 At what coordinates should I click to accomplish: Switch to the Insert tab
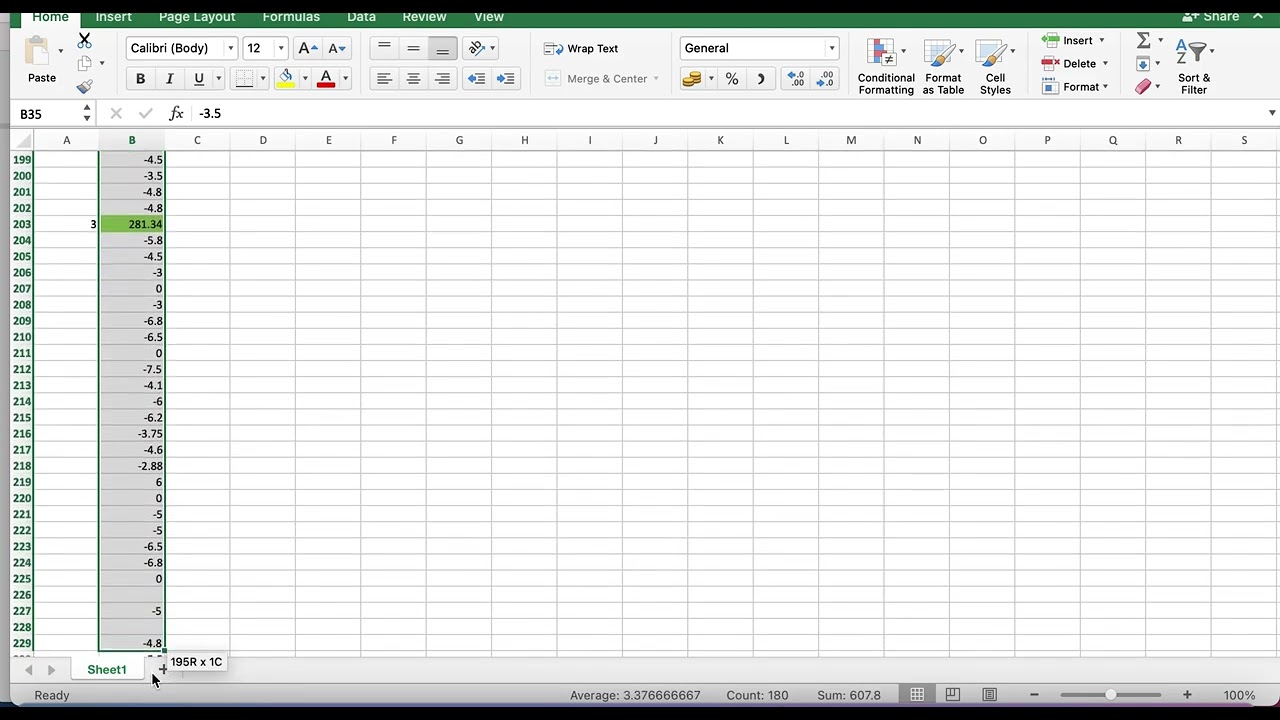[113, 16]
